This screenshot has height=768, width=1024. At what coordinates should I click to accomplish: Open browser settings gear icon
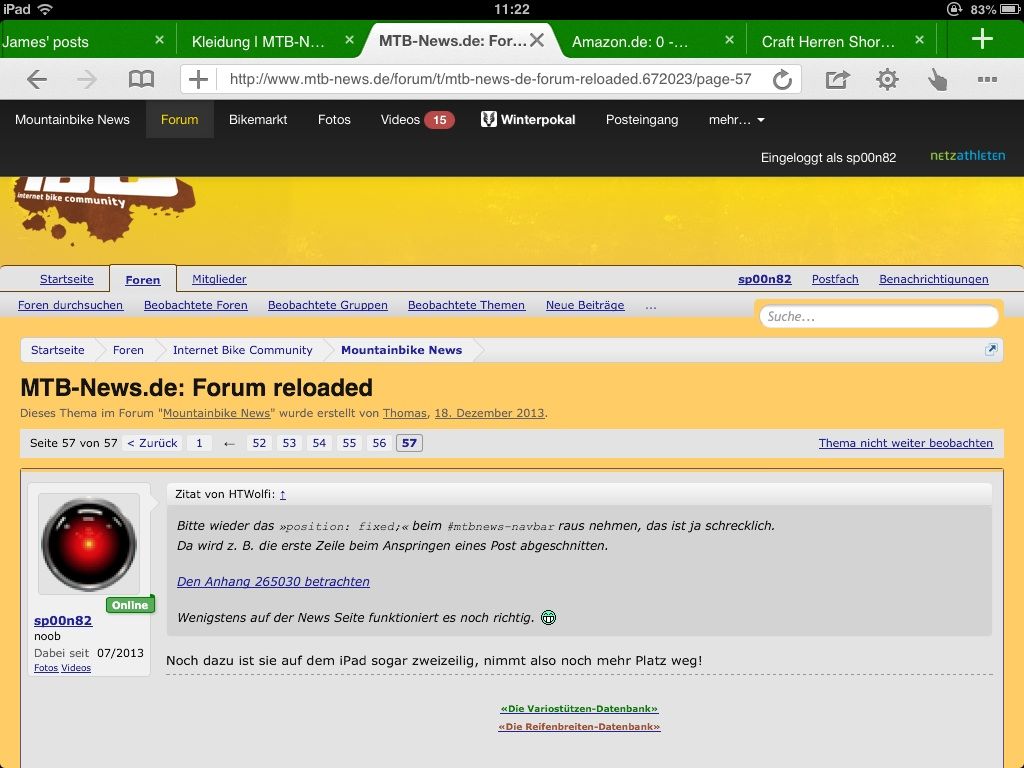point(887,80)
